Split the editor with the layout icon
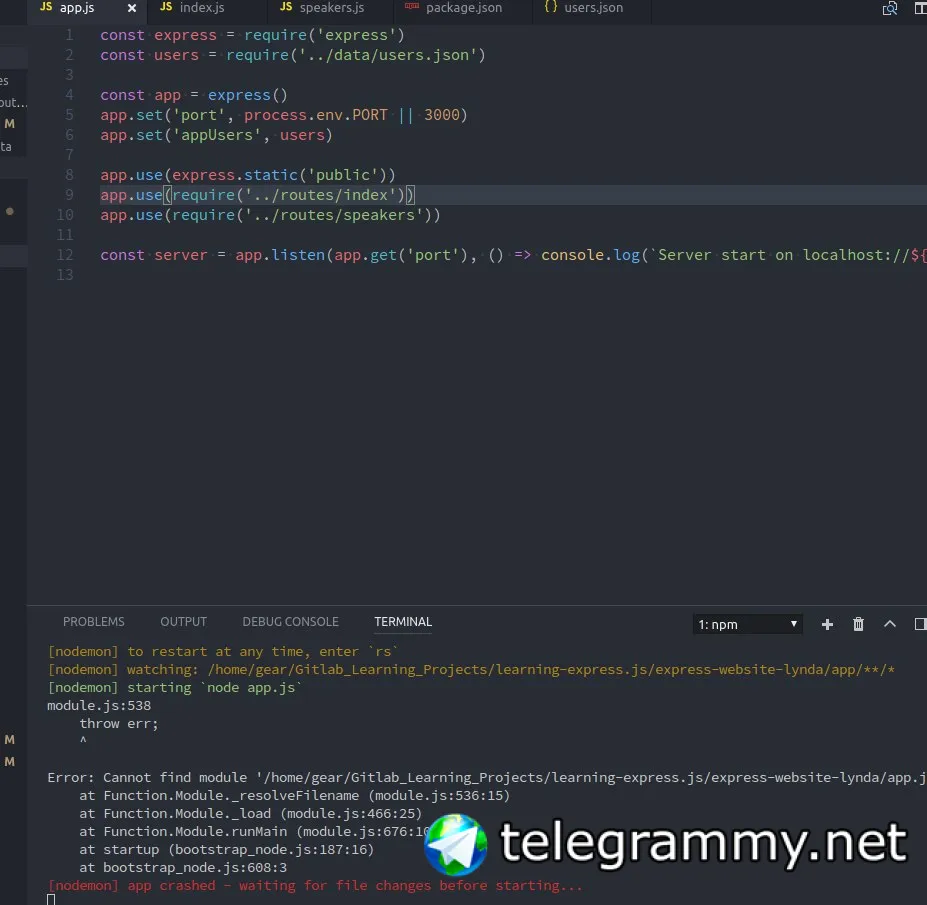The height and width of the screenshot is (905, 927). coord(920,8)
